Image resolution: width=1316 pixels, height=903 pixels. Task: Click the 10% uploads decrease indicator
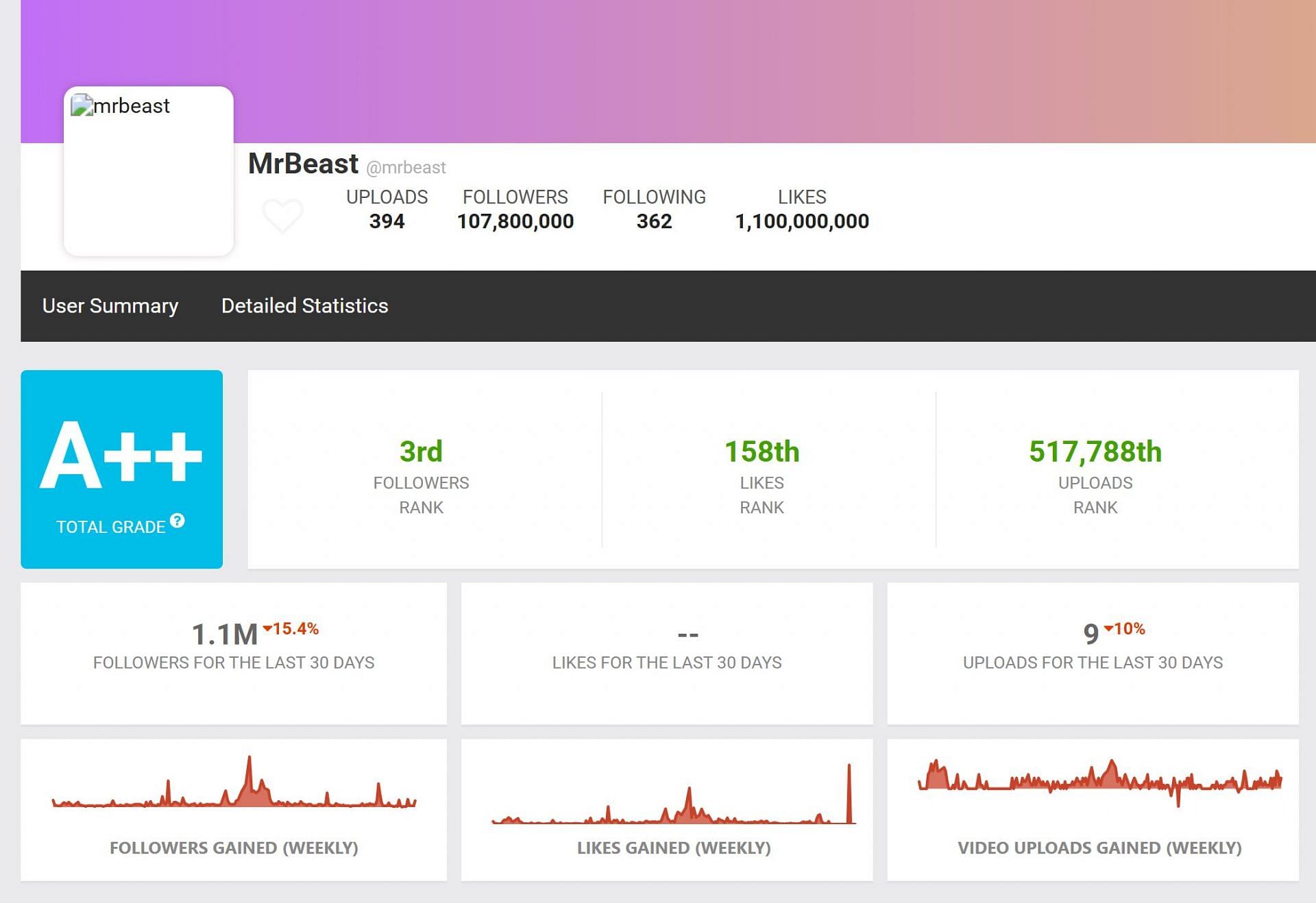tap(1125, 628)
